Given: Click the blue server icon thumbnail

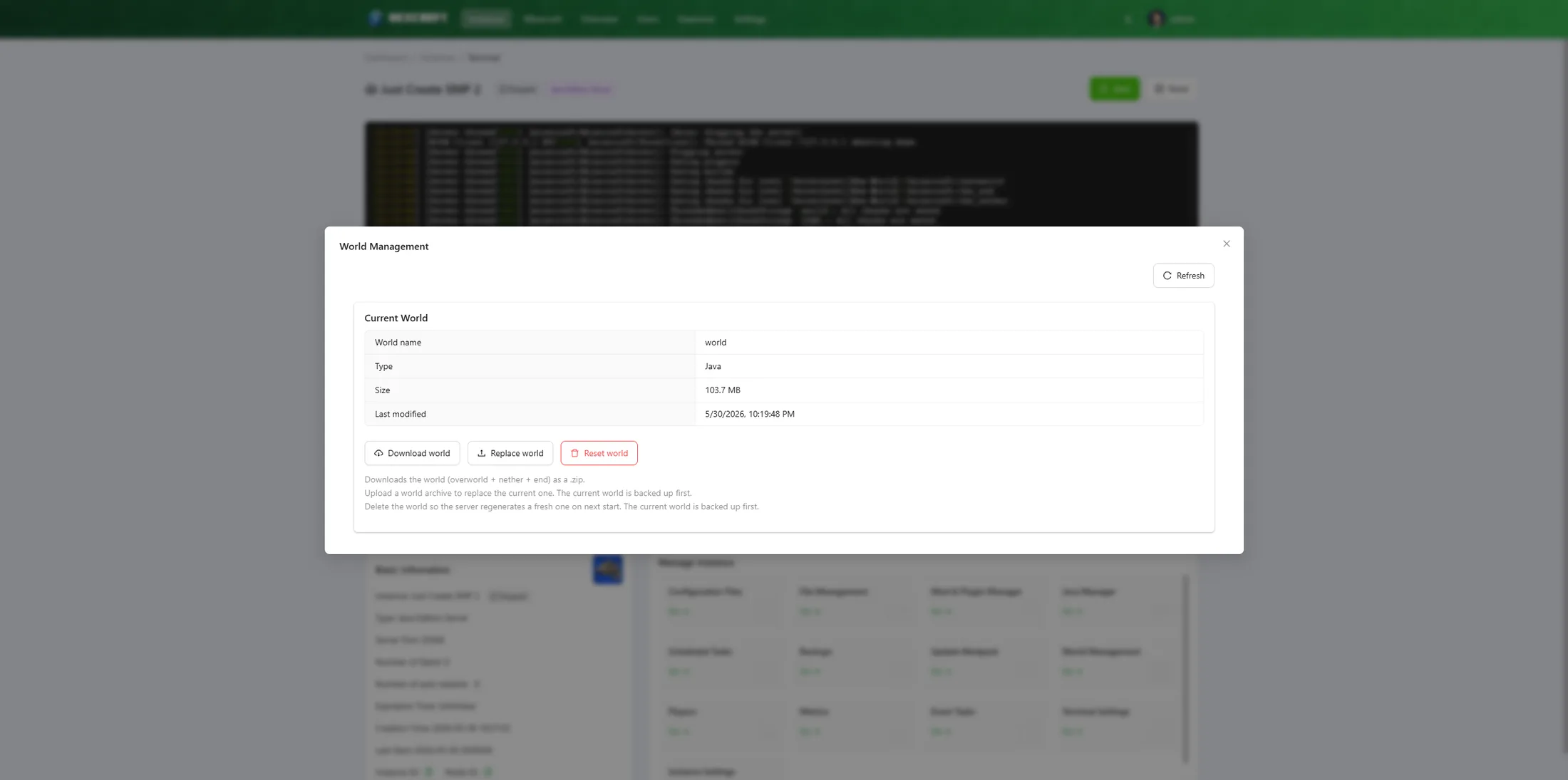Looking at the screenshot, I should (607, 569).
